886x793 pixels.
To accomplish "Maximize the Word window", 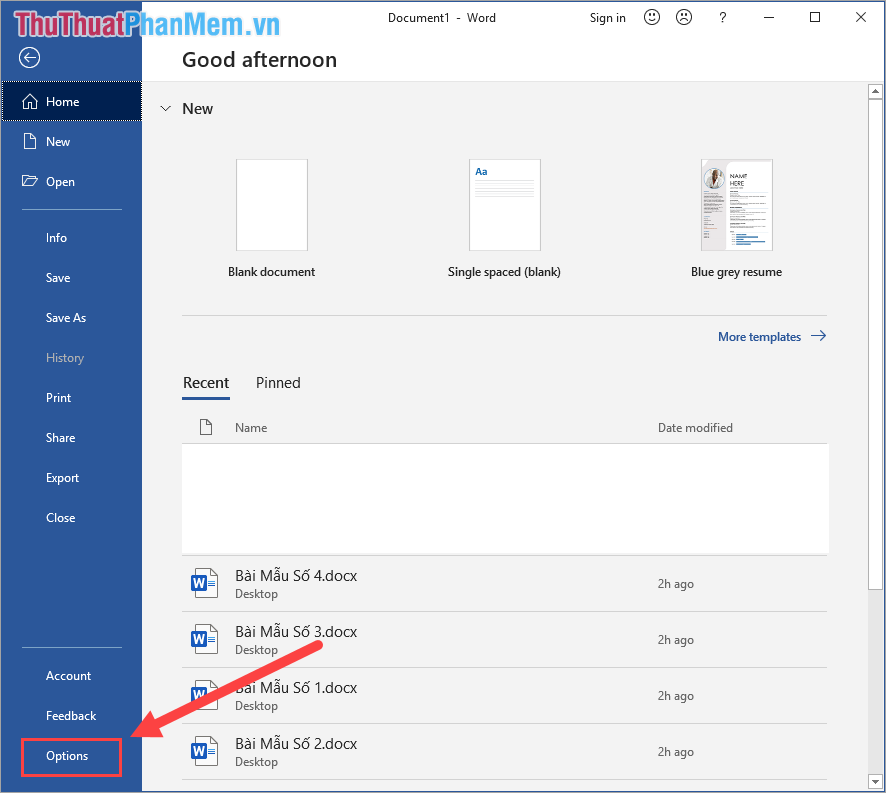I will click(815, 18).
